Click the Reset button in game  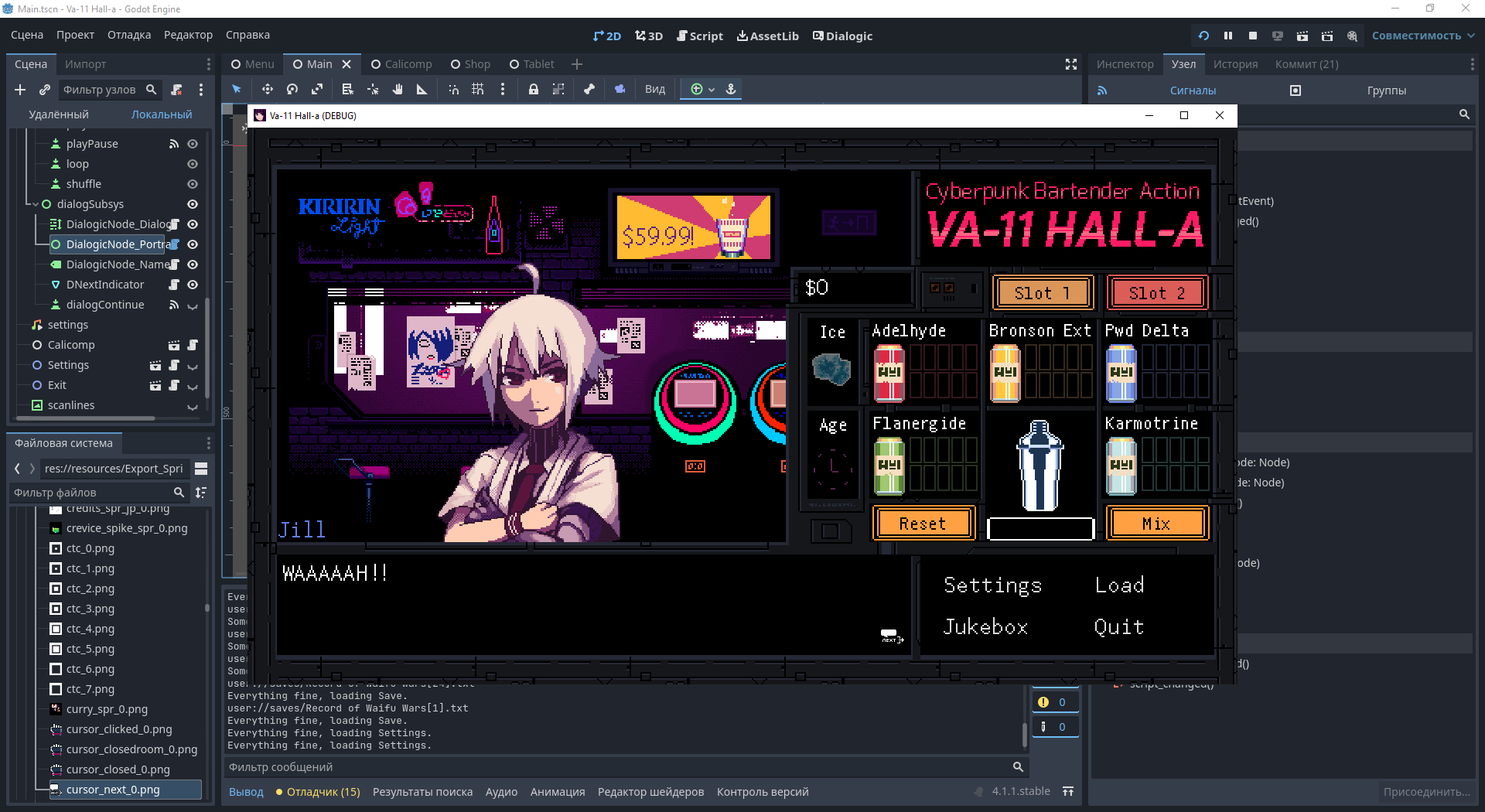[923, 524]
